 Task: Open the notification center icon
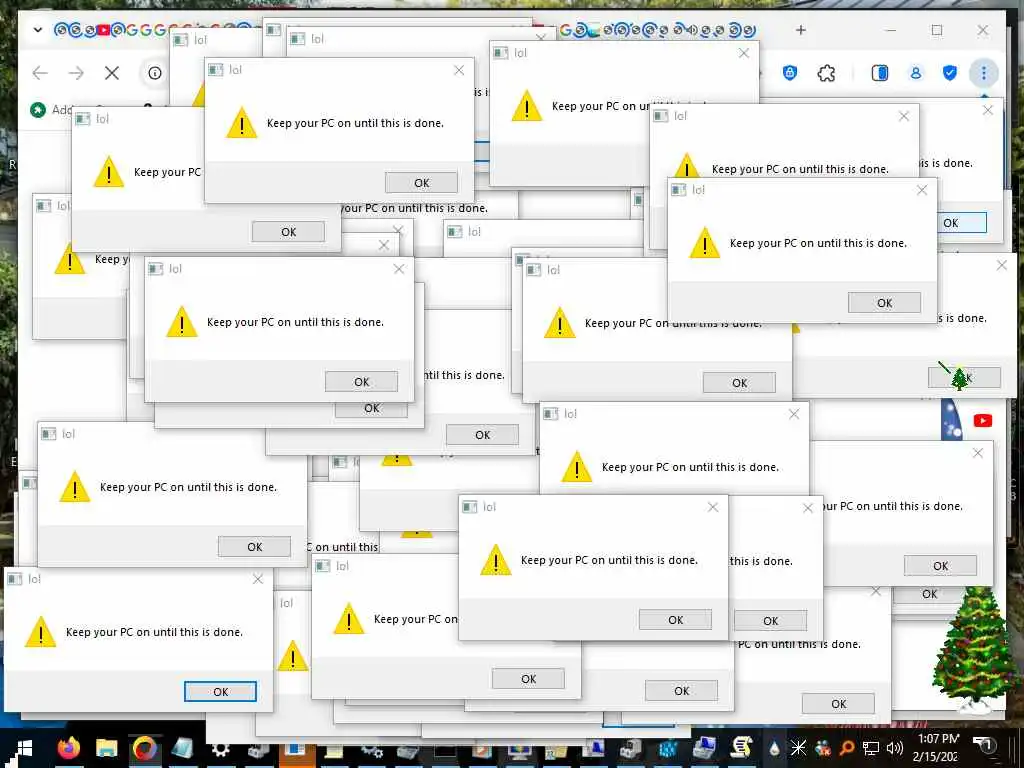[x=986, y=744]
